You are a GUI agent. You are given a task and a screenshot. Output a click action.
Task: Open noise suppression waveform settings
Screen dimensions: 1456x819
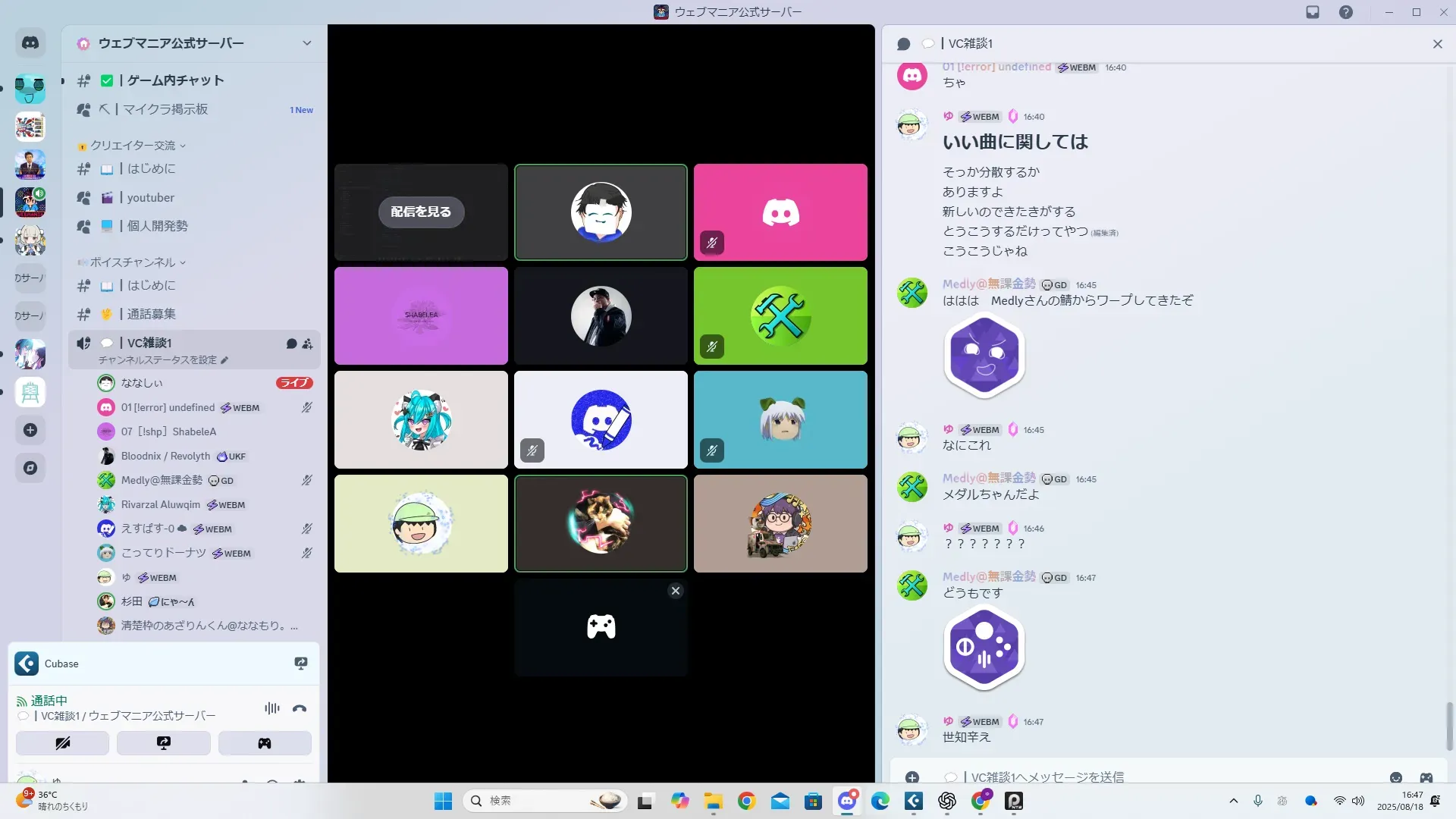pyautogui.click(x=271, y=708)
